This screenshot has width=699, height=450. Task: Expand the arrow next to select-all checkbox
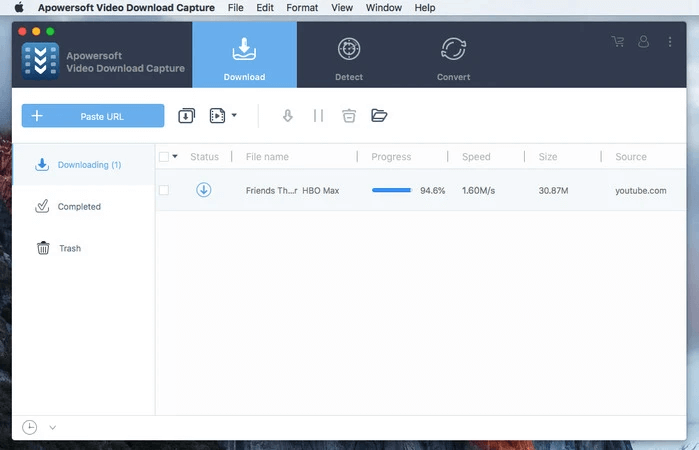tap(176, 157)
